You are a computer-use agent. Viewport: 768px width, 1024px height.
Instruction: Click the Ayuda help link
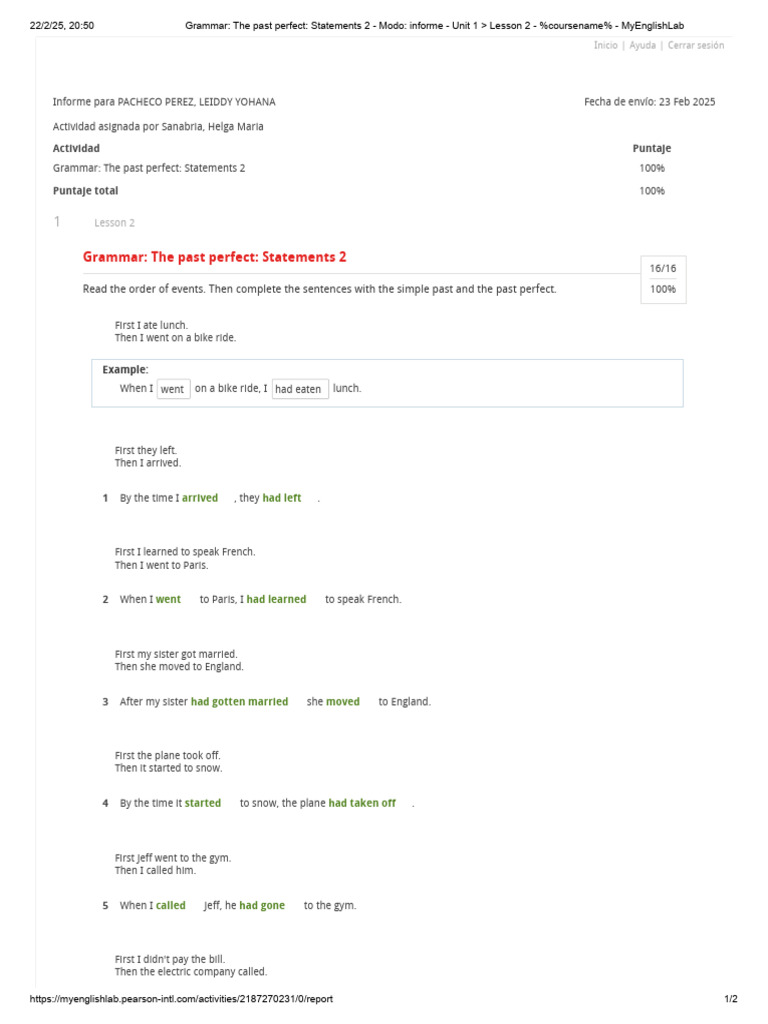click(642, 45)
